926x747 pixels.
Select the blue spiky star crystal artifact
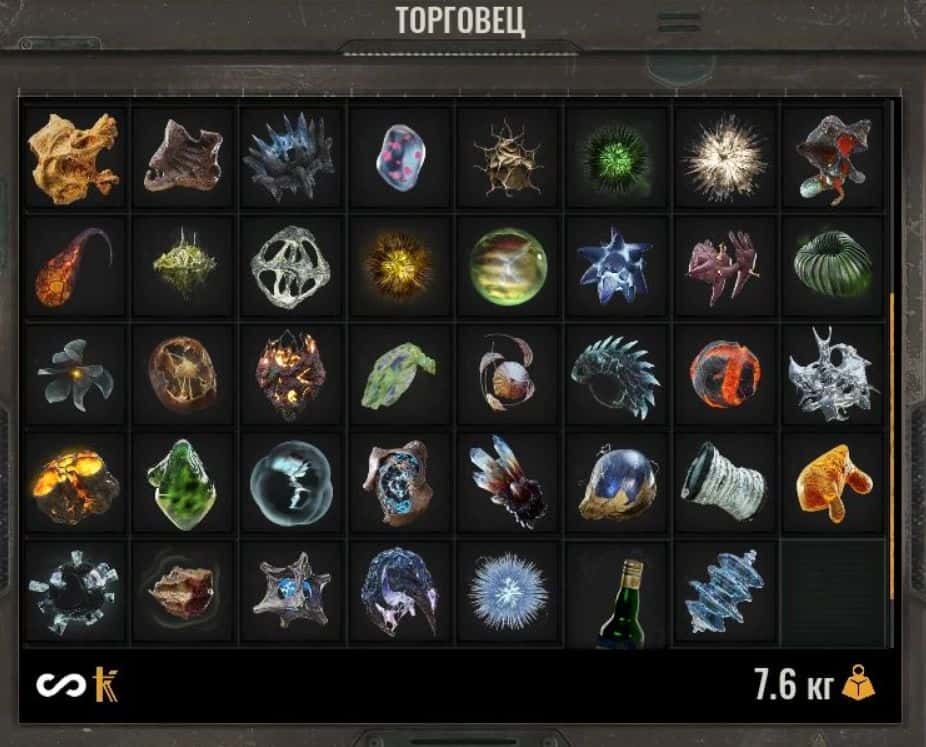coord(614,266)
